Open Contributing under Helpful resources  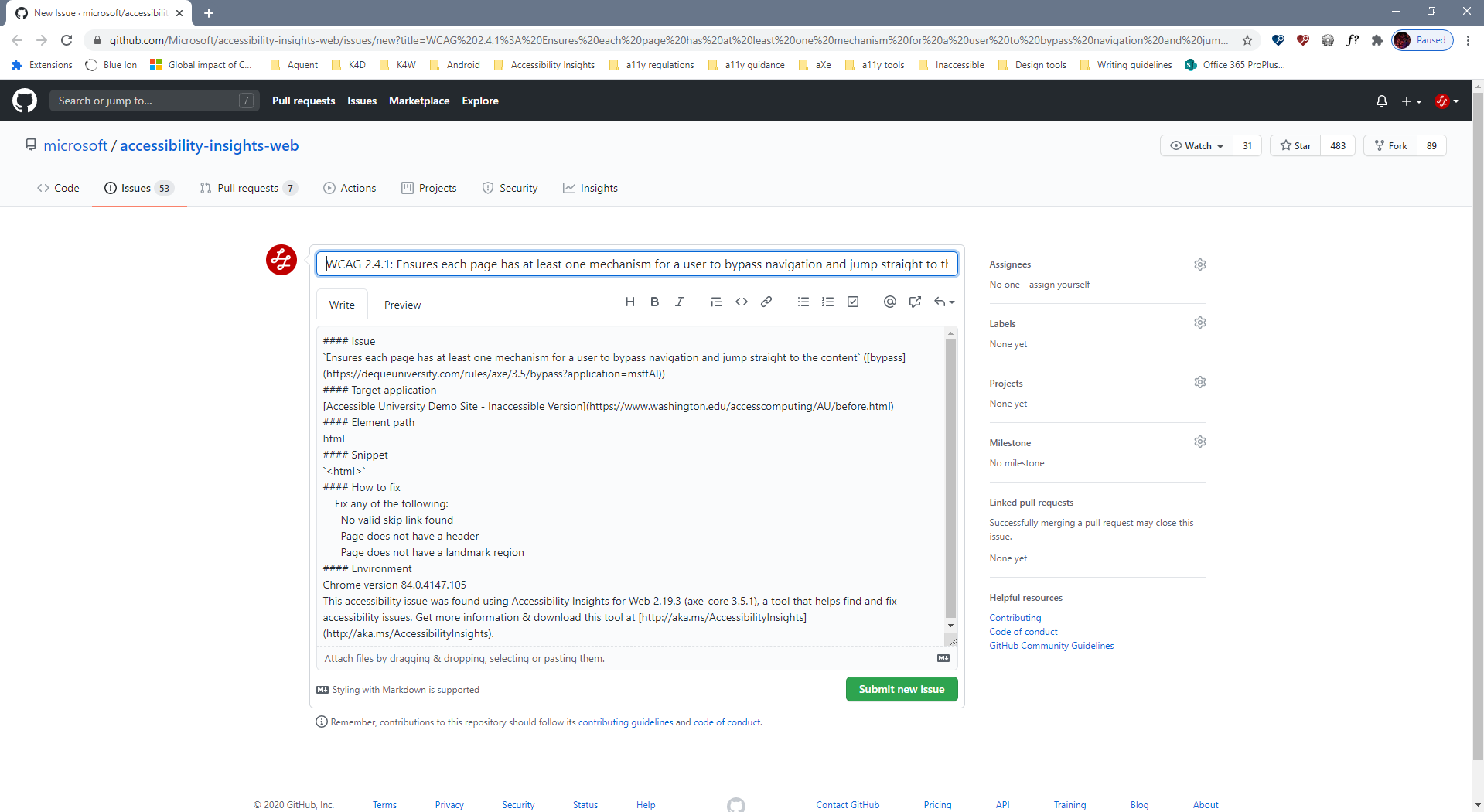click(x=1015, y=618)
